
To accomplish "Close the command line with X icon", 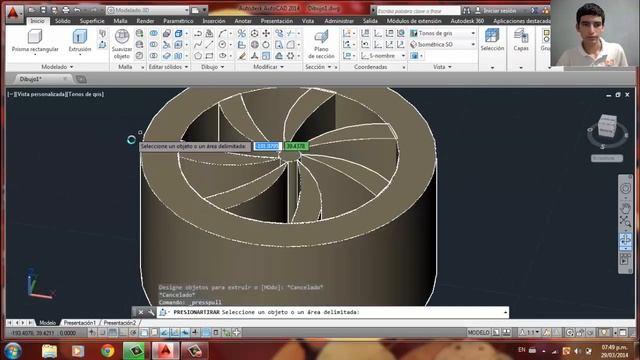I will pyautogui.click(x=140, y=312).
